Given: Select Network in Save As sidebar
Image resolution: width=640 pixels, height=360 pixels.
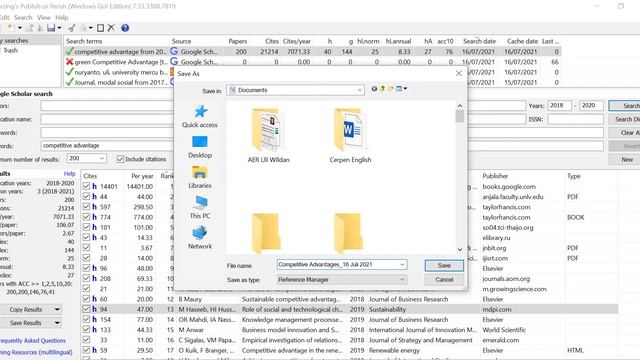Looking at the screenshot, I should click(x=200, y=238).
